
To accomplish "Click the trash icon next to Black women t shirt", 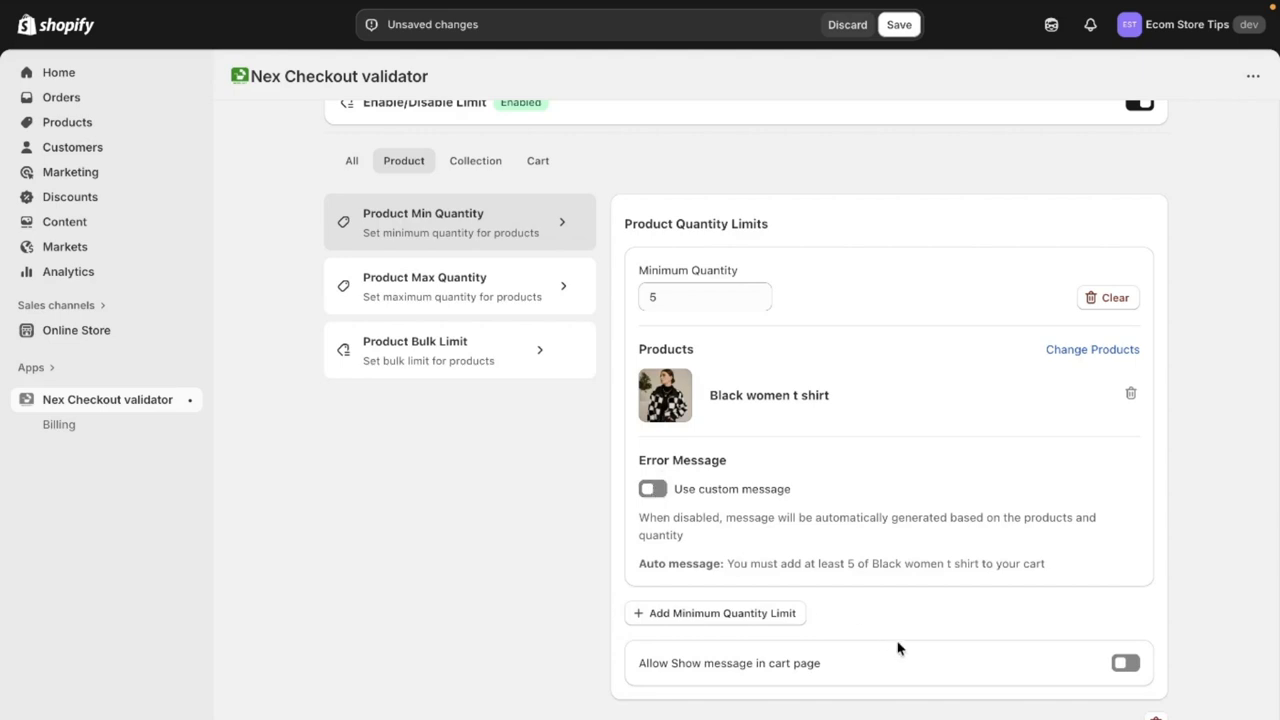I will click(x=1131, y=393).
